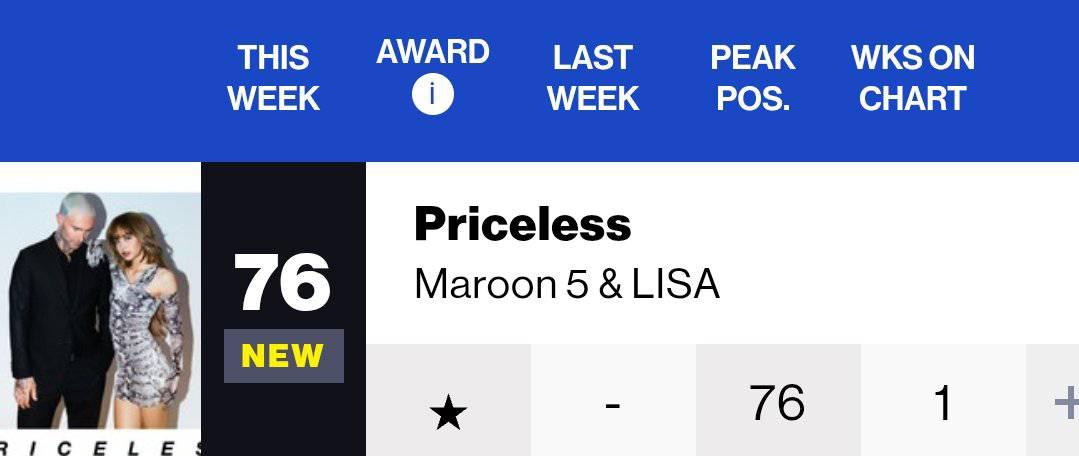The image size is (1079, 456).
Task: Click the last week dash value cell
Action: (x=613, y=400)
